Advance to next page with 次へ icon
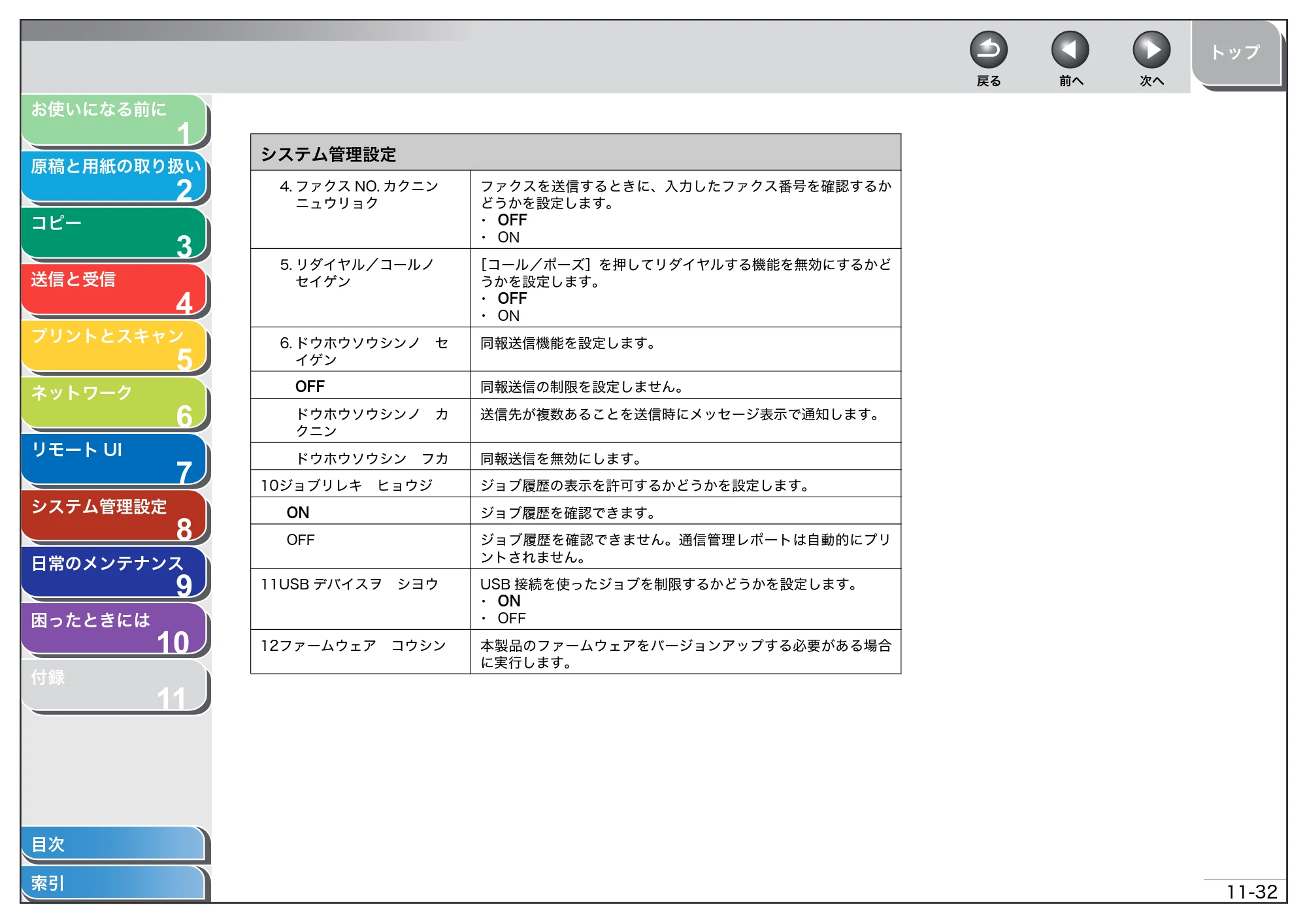This screenshot has height=924, width=1307. [1151, 50]
